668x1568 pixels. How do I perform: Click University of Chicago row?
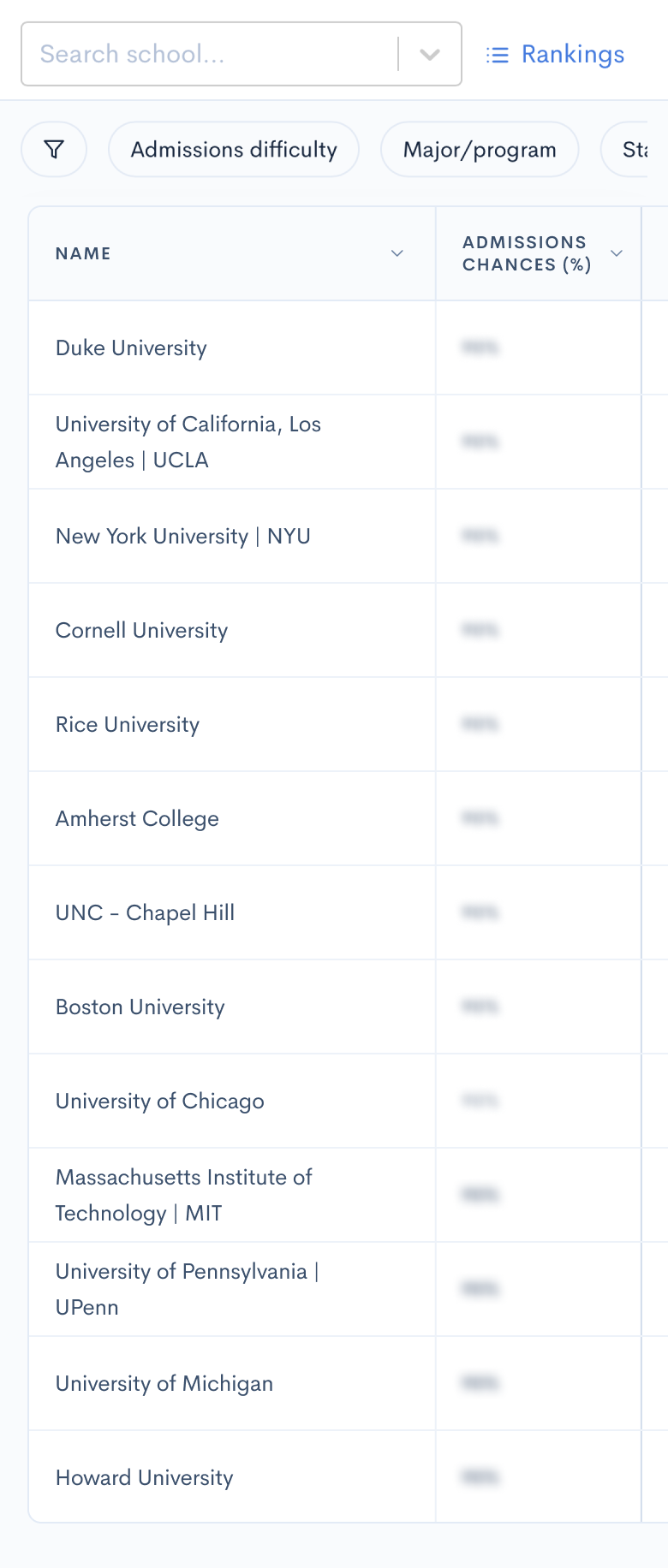(x=160, y=1102)
